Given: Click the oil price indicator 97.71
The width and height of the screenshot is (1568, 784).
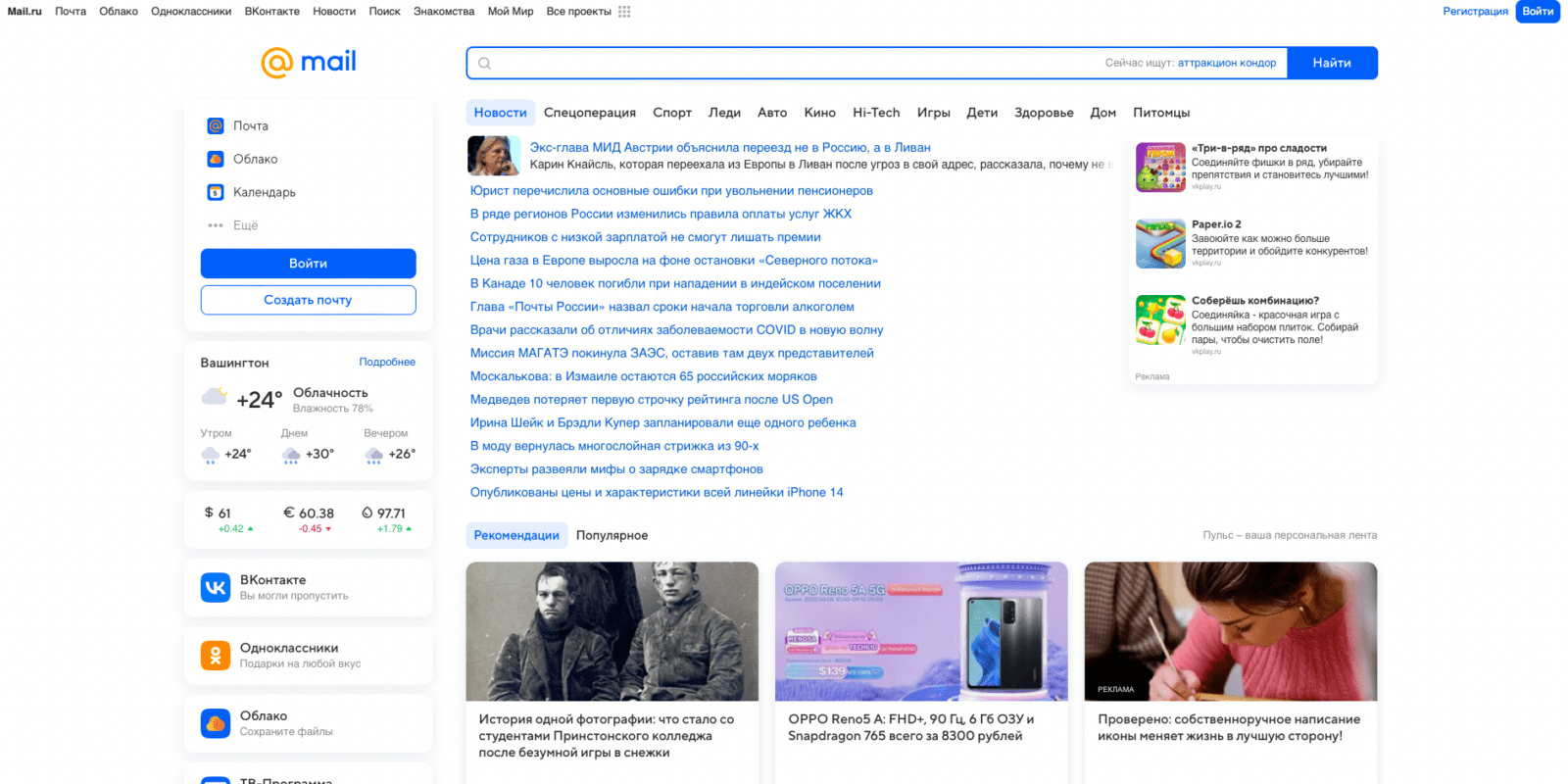Looking at the screenshot, I should [384, 513].
